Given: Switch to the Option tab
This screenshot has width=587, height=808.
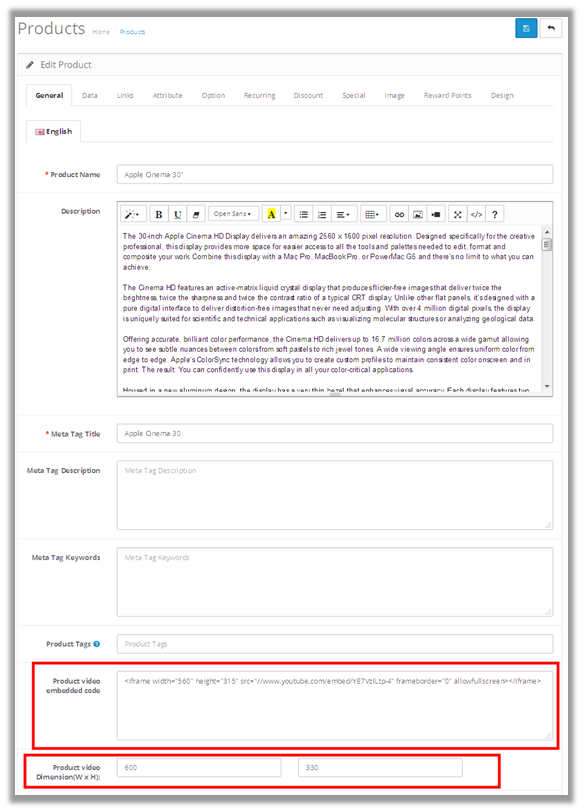Looking at the screenshot, I should 213,95.
